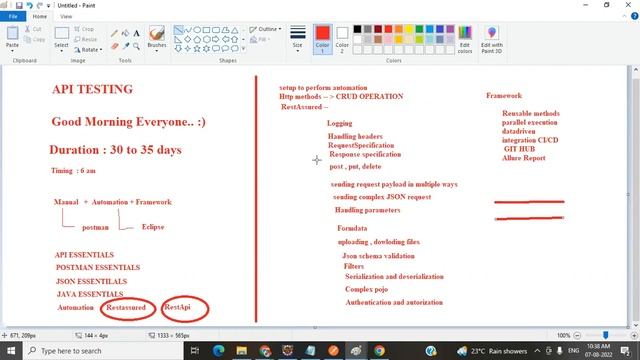Switch to the View tab
Screen dimensions: 640x360
coord(66,16)
